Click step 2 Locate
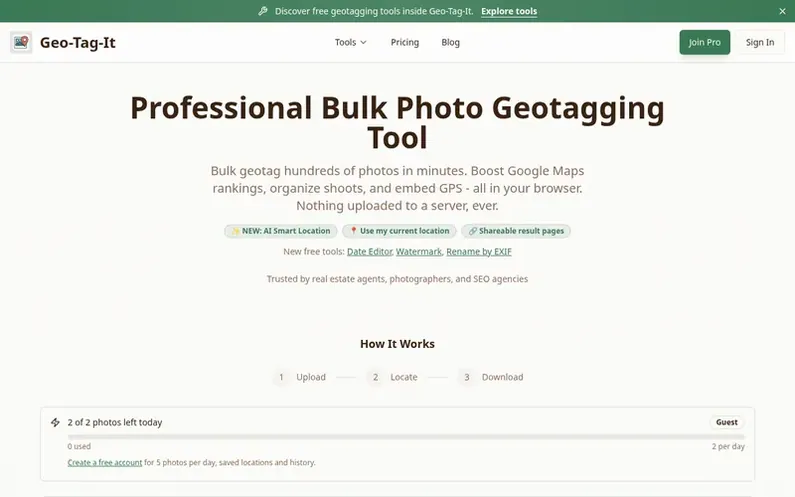795x497 pixels. [x=392, y=377]
